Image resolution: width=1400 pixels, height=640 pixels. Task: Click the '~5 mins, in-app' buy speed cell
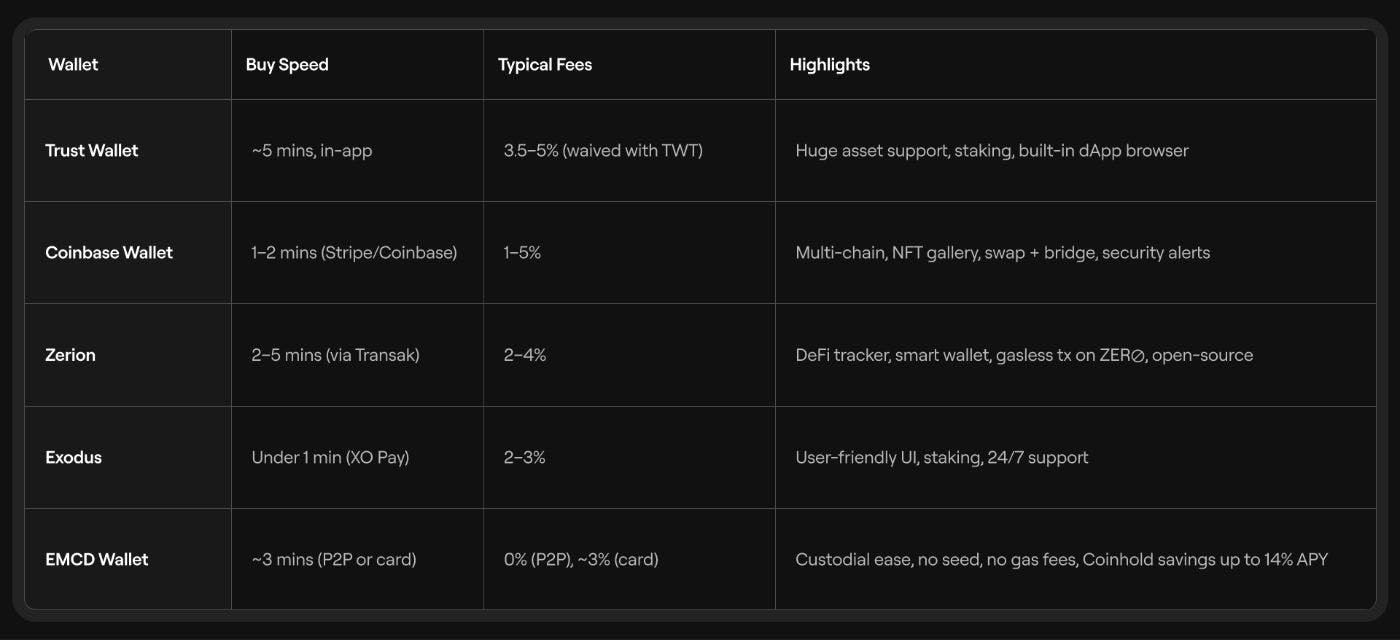coord(312,150)
